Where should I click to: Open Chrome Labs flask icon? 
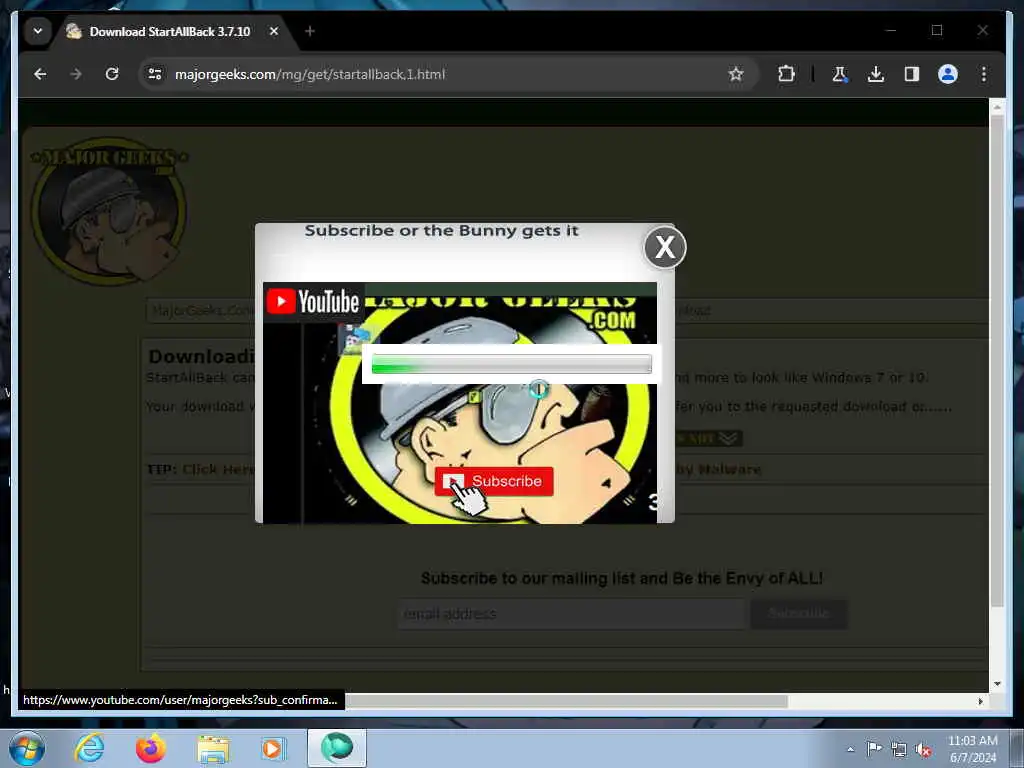coord(840,74)
